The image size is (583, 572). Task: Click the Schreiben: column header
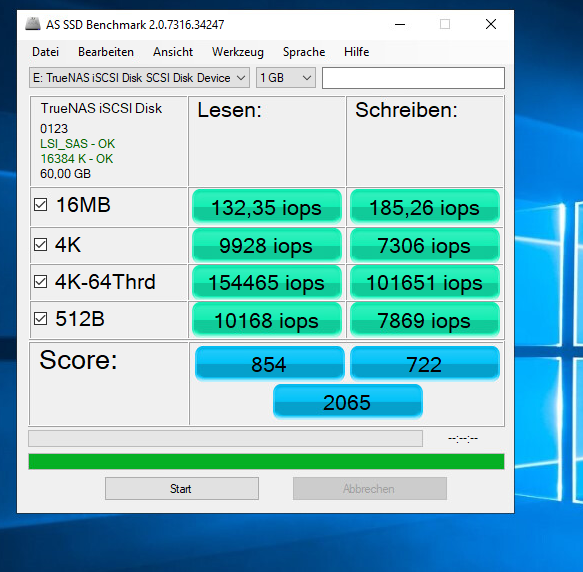[406, 110]
